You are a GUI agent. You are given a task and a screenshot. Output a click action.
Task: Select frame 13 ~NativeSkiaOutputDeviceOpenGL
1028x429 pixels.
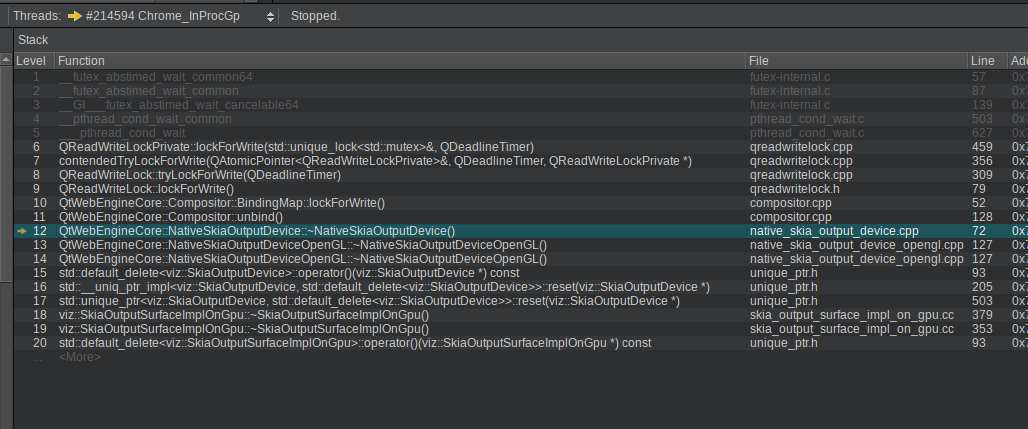[303, 245]
